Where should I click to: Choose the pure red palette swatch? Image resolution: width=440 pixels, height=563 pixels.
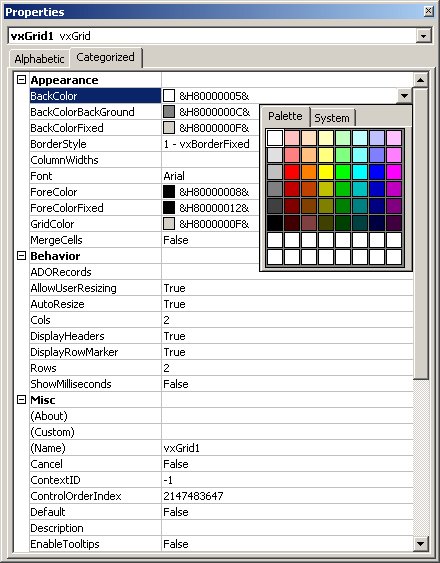pos(292,172)
